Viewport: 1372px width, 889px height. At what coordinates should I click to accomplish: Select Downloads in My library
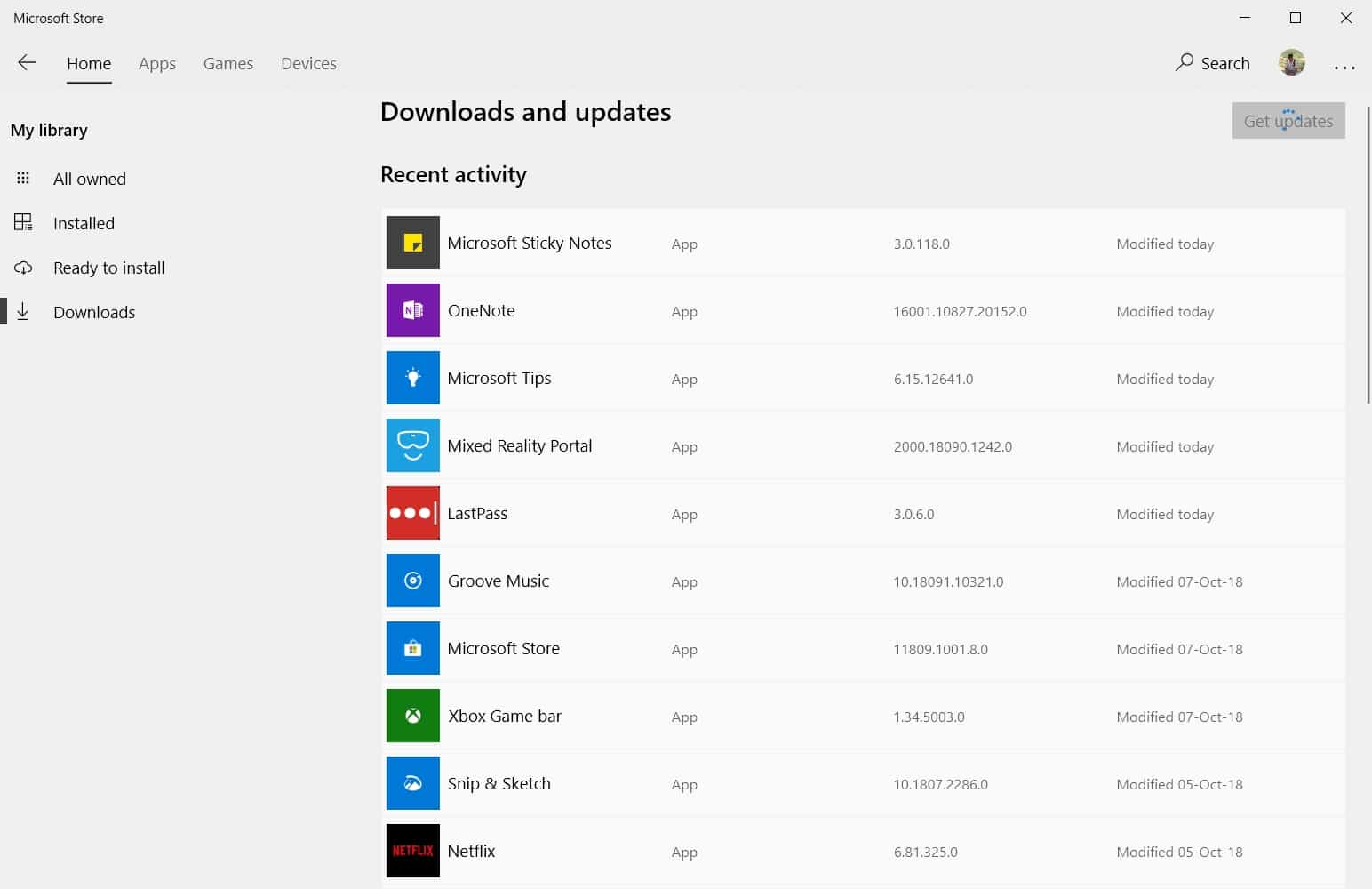pos(94,312)
